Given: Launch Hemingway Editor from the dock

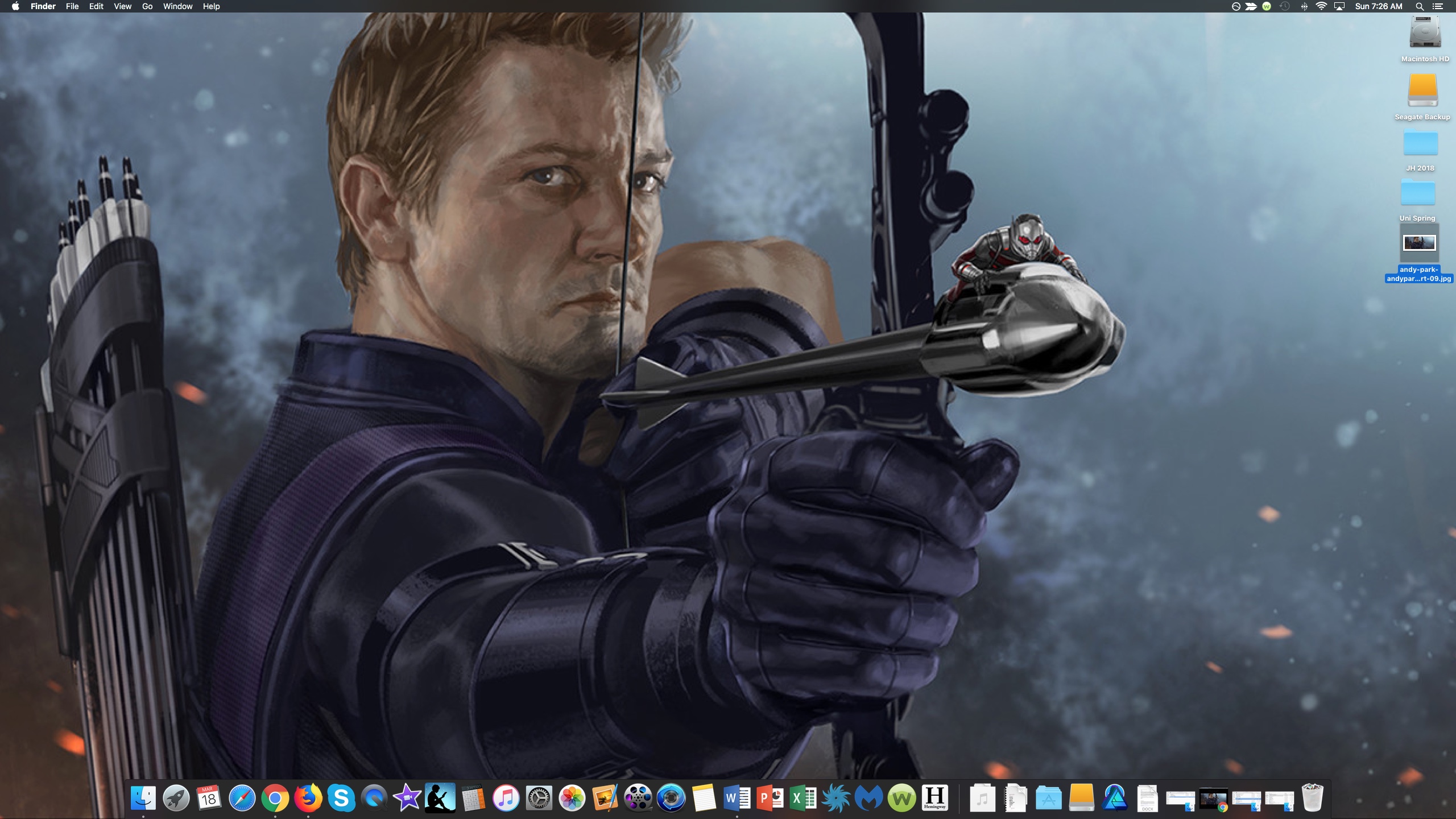Looking at the screenshot, I should [934, 798].
